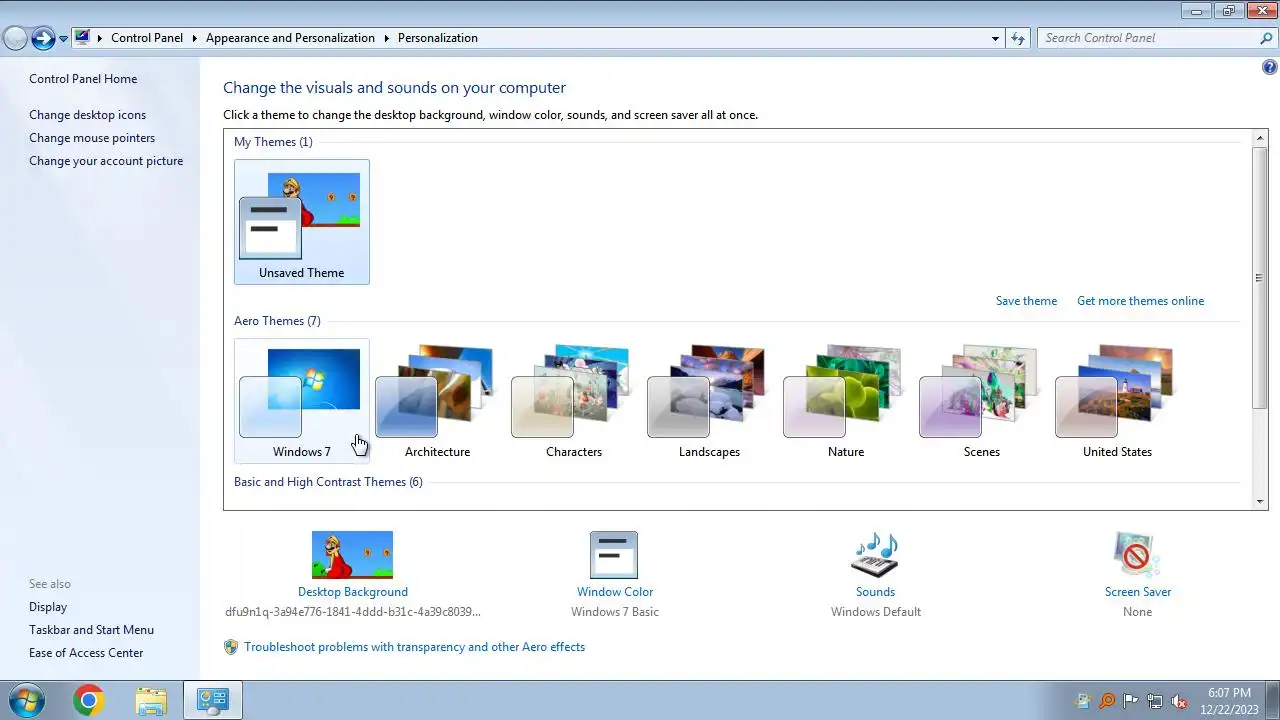Click the Desktop Background link text
Viewport: 1280px width, 720px height.
[353, 592]
